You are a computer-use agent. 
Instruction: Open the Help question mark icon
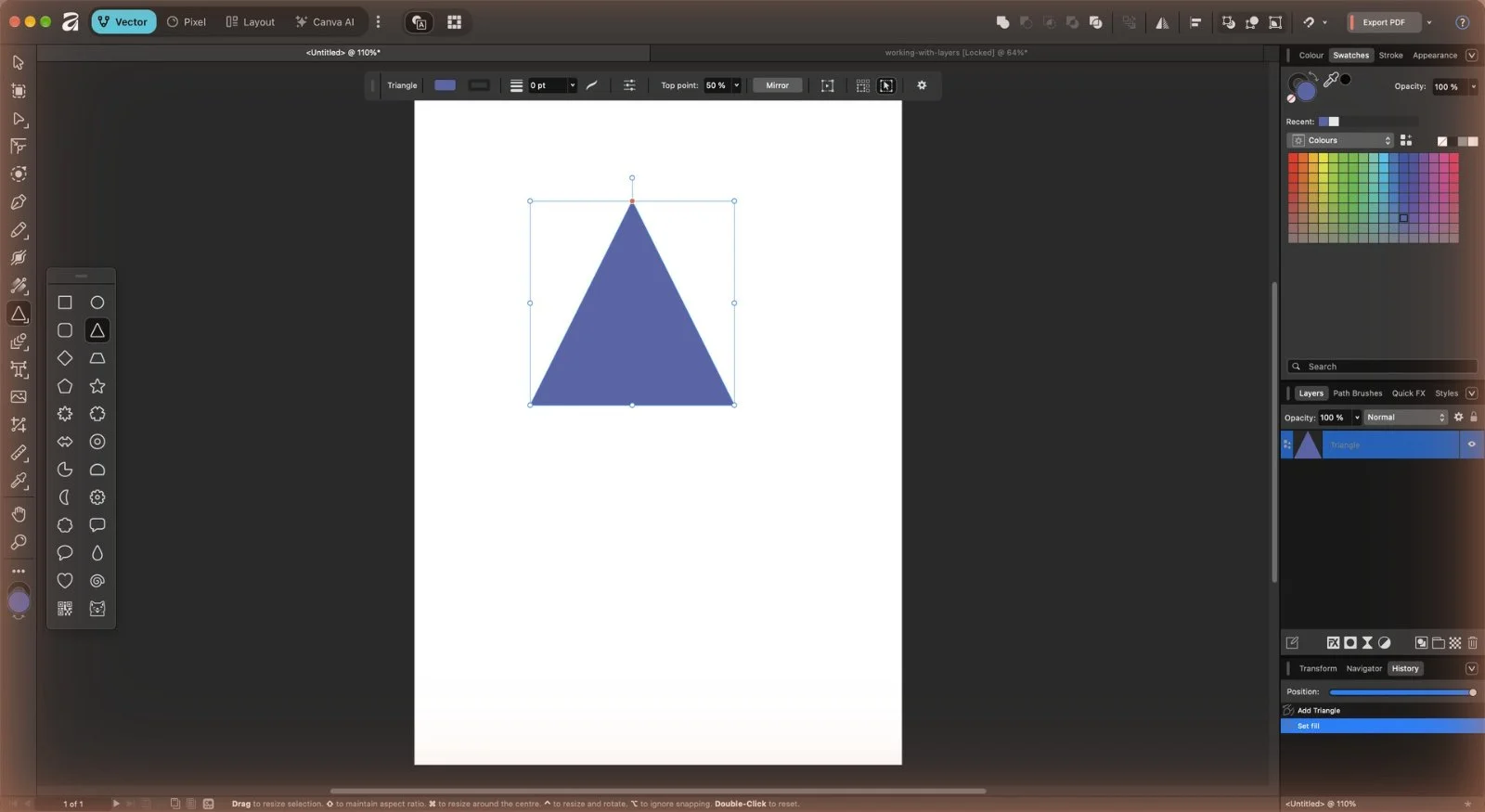1463,22
